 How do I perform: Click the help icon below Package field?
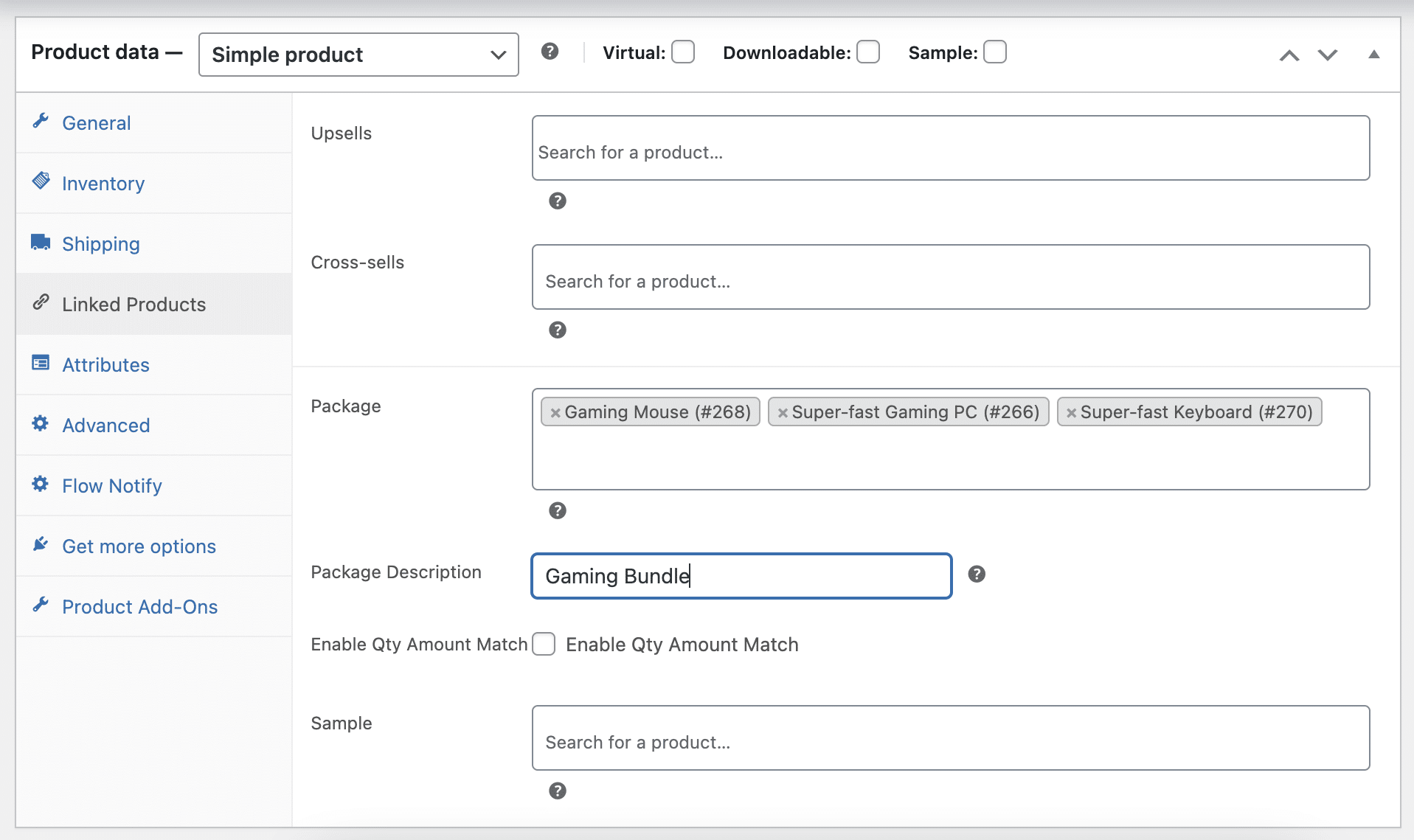click(x=558, y=510)
